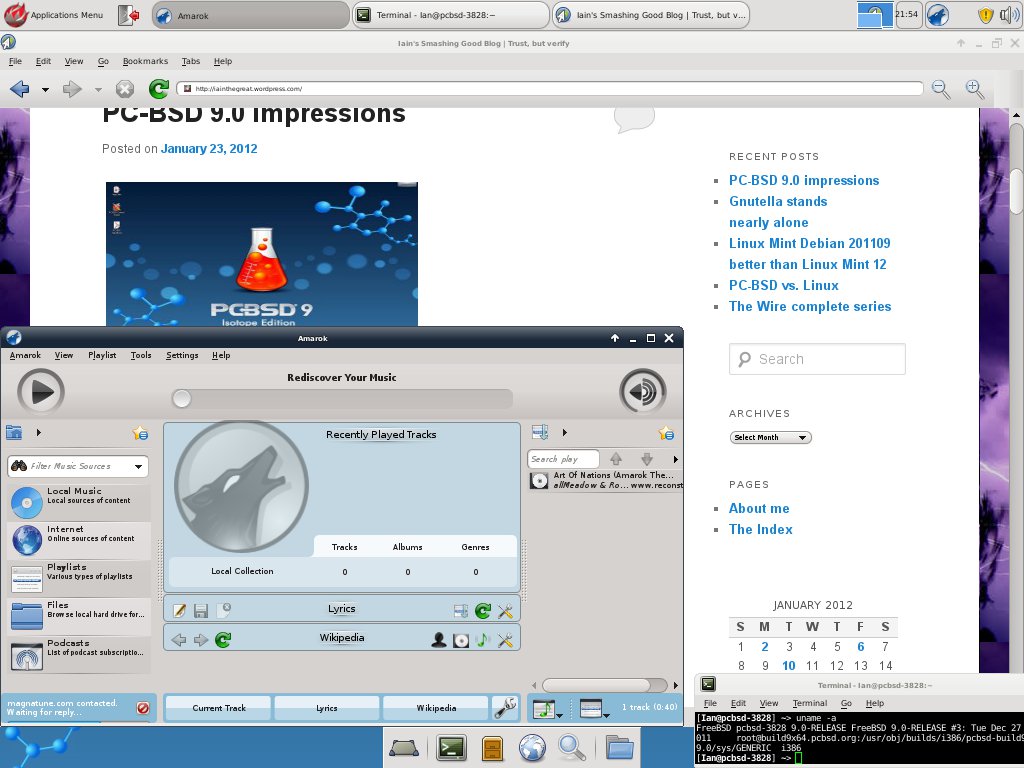Open Bookmarks menu in browser

click(145, 61)
